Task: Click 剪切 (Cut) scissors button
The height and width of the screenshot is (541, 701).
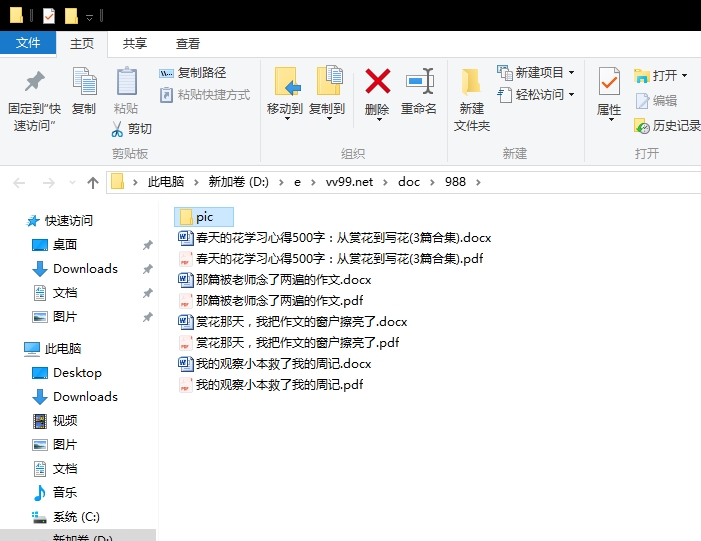Action: click(131, 129)
